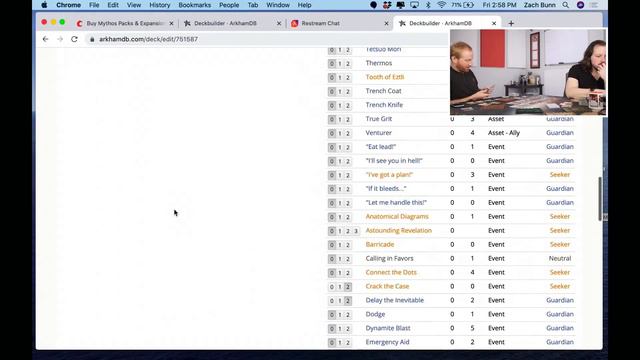Open the battery status icon
The image size is (640, 360).
(x=468, y=5)
